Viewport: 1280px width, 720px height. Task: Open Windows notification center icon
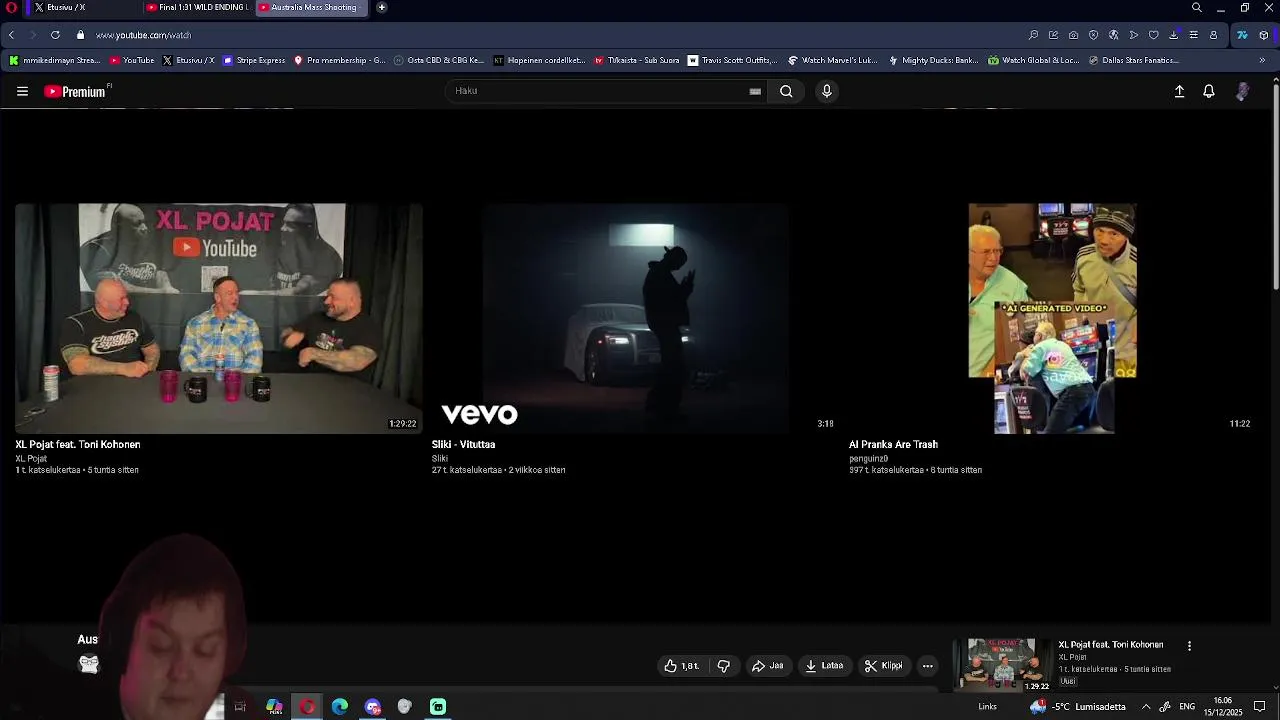coord(1260,707)
